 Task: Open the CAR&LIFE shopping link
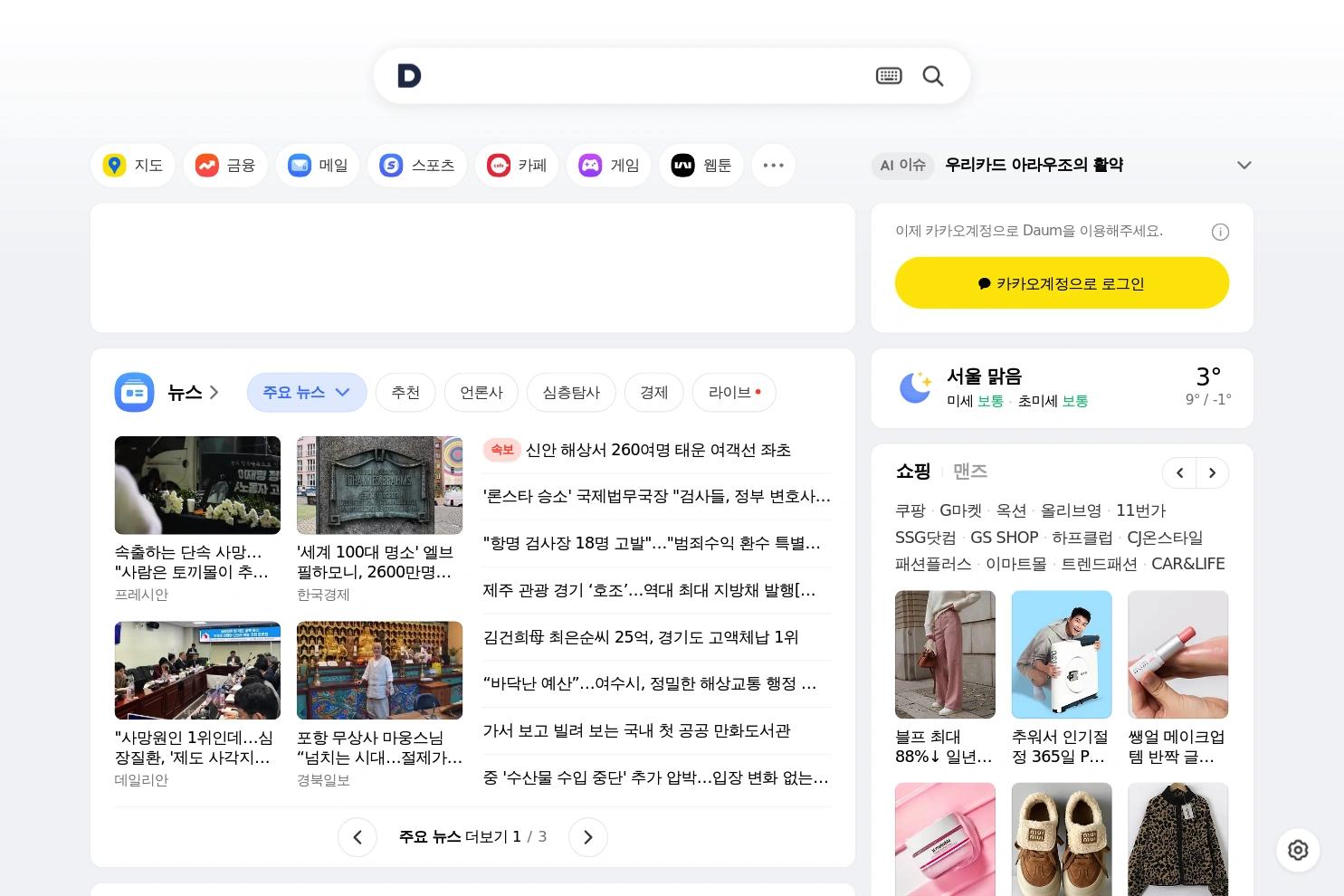pos(1188,564)
